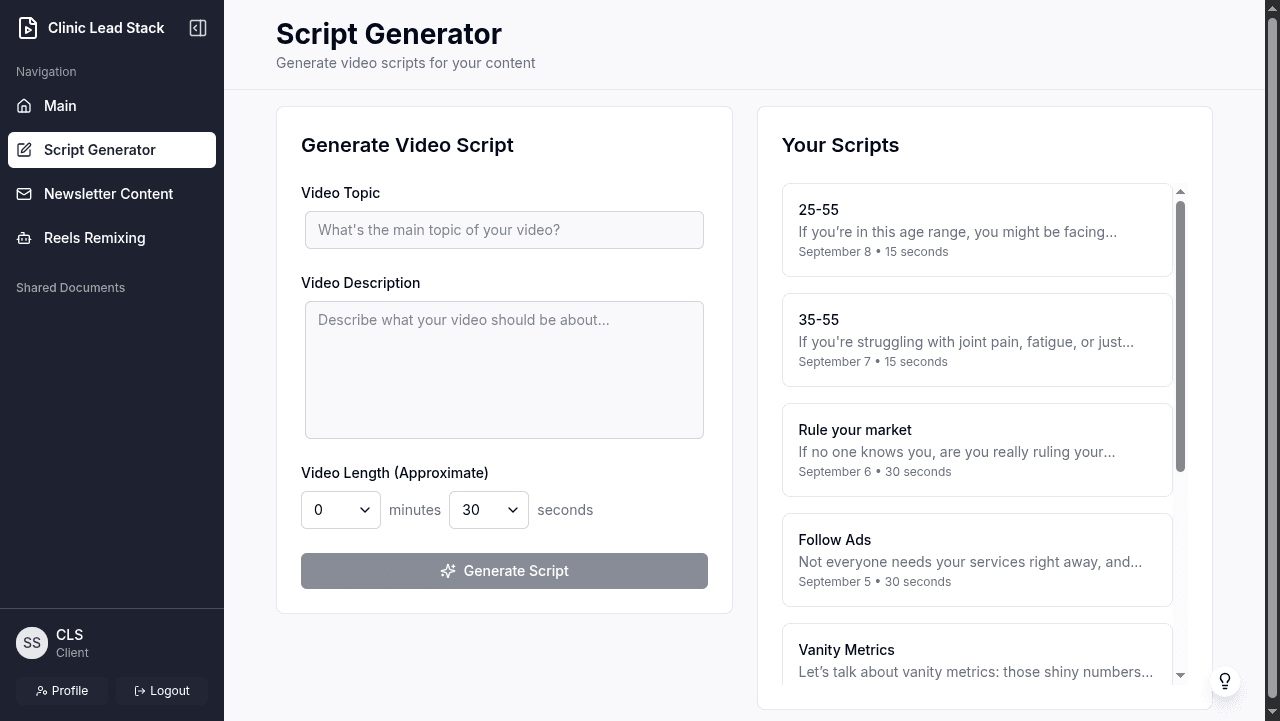Switch to the Main navigation item

[60, 106]
